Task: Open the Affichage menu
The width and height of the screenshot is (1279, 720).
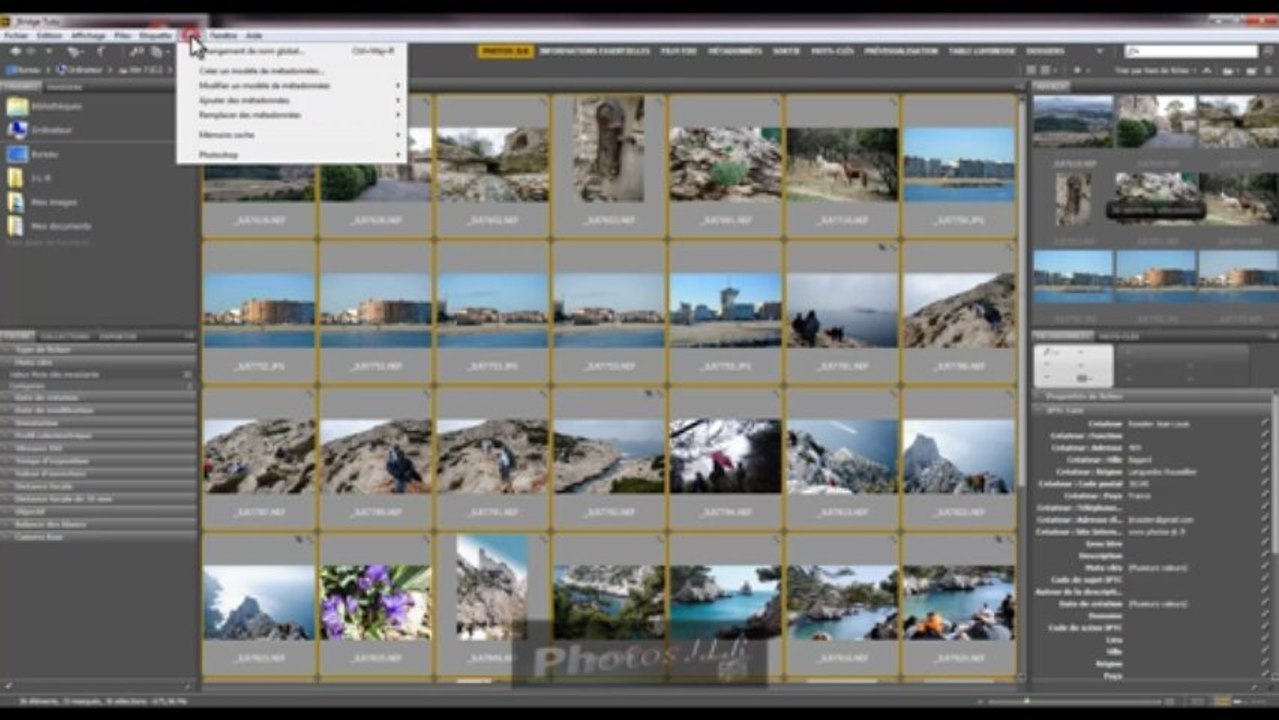Action: pos(88,35)
